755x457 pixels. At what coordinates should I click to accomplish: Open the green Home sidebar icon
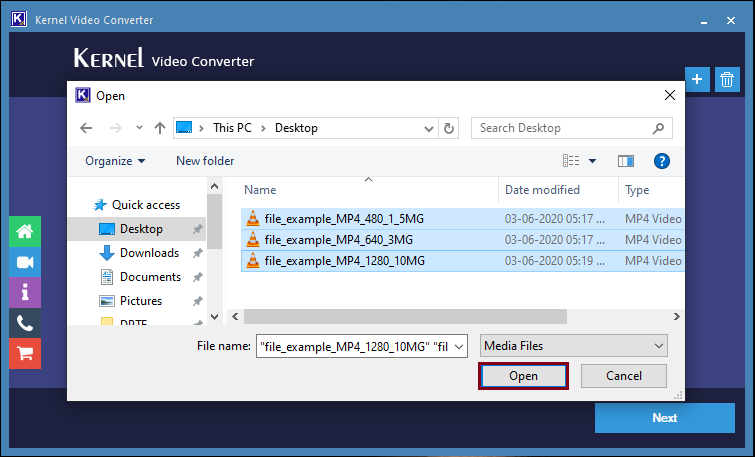pos(25,232)
